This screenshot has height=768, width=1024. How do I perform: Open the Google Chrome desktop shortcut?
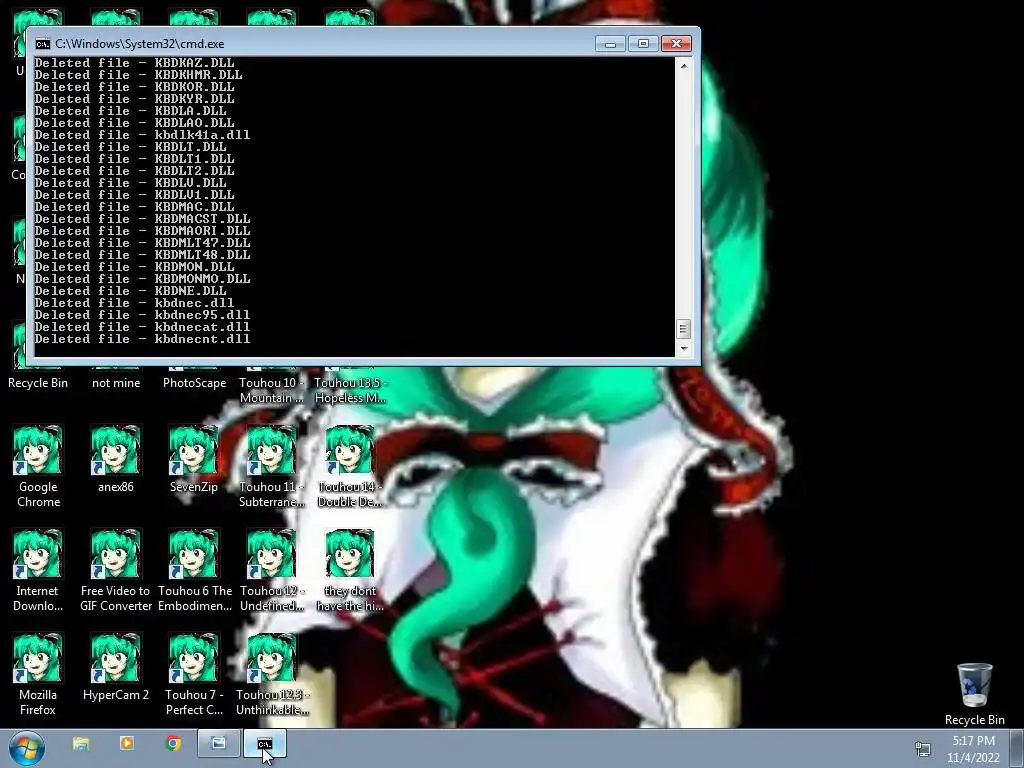tap(38, 466)
